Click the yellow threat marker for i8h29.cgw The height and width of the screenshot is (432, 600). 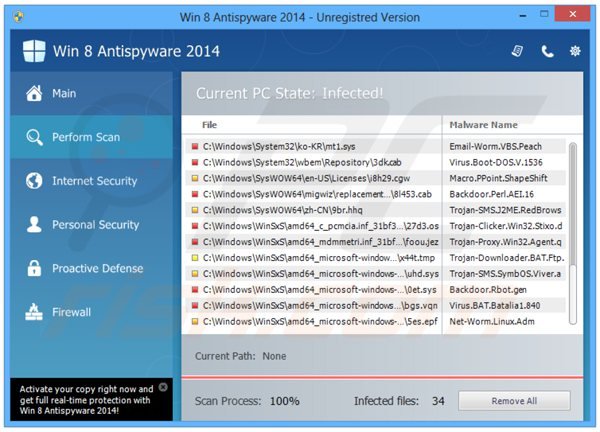click(x=195, y=178)
